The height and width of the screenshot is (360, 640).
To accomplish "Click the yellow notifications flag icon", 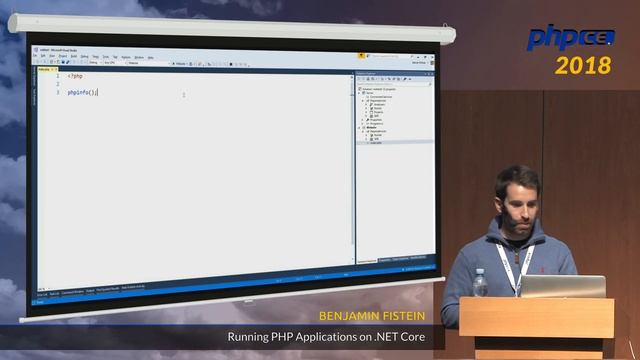I will point(361,56).
